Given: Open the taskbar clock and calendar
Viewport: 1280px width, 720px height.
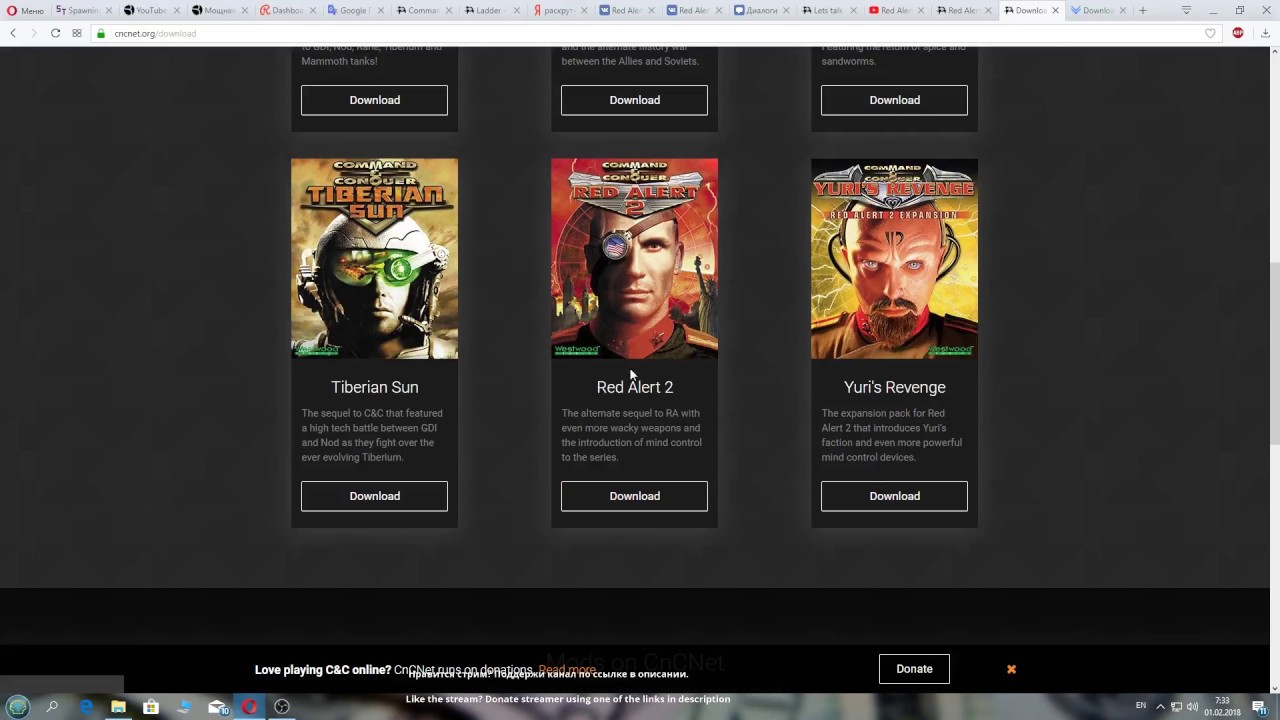Looking at the screenshot, I should [x=1222, y=707].
